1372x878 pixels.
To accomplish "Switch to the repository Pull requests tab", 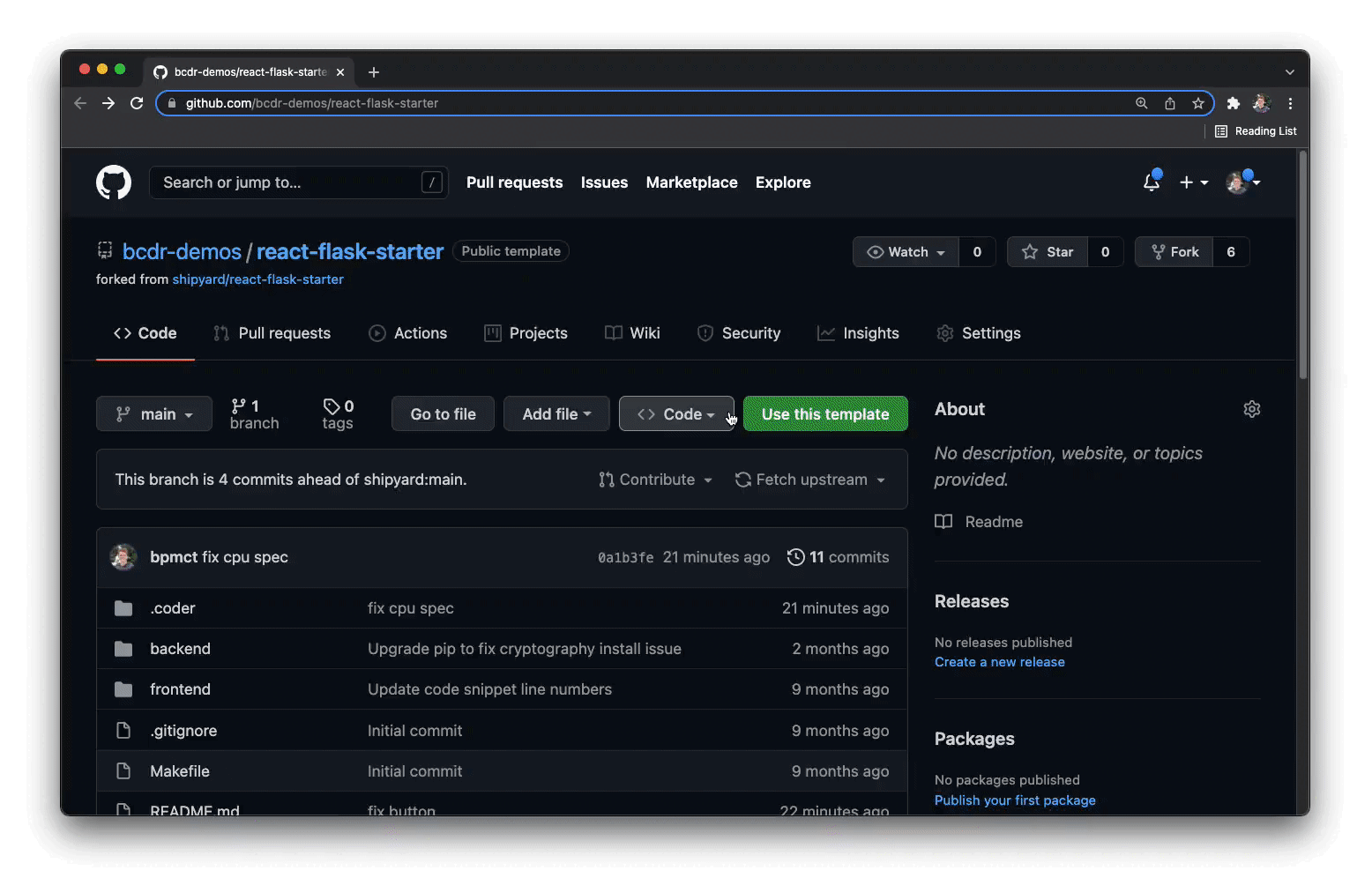I will [x=272, y=333].
